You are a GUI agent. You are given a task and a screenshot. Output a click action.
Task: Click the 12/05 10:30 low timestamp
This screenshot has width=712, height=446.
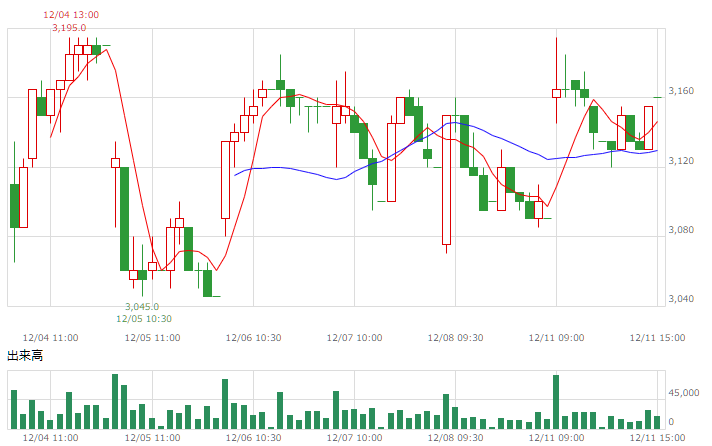click(x=144, y=319)
